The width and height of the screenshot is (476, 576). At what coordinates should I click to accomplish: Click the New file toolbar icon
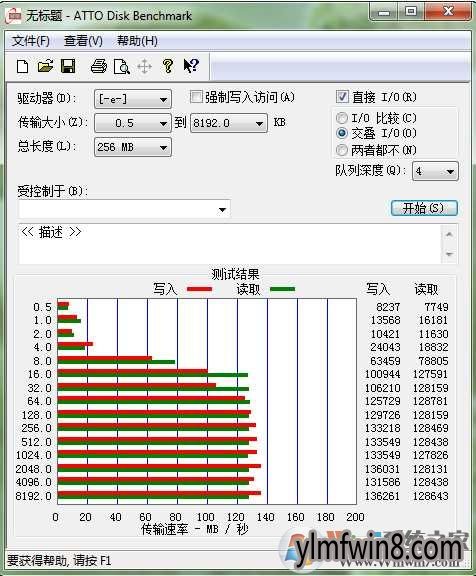coord(22,66)
